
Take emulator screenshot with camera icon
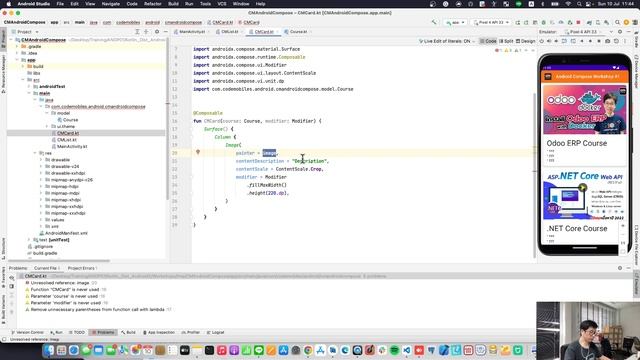[x=608, y=41]
